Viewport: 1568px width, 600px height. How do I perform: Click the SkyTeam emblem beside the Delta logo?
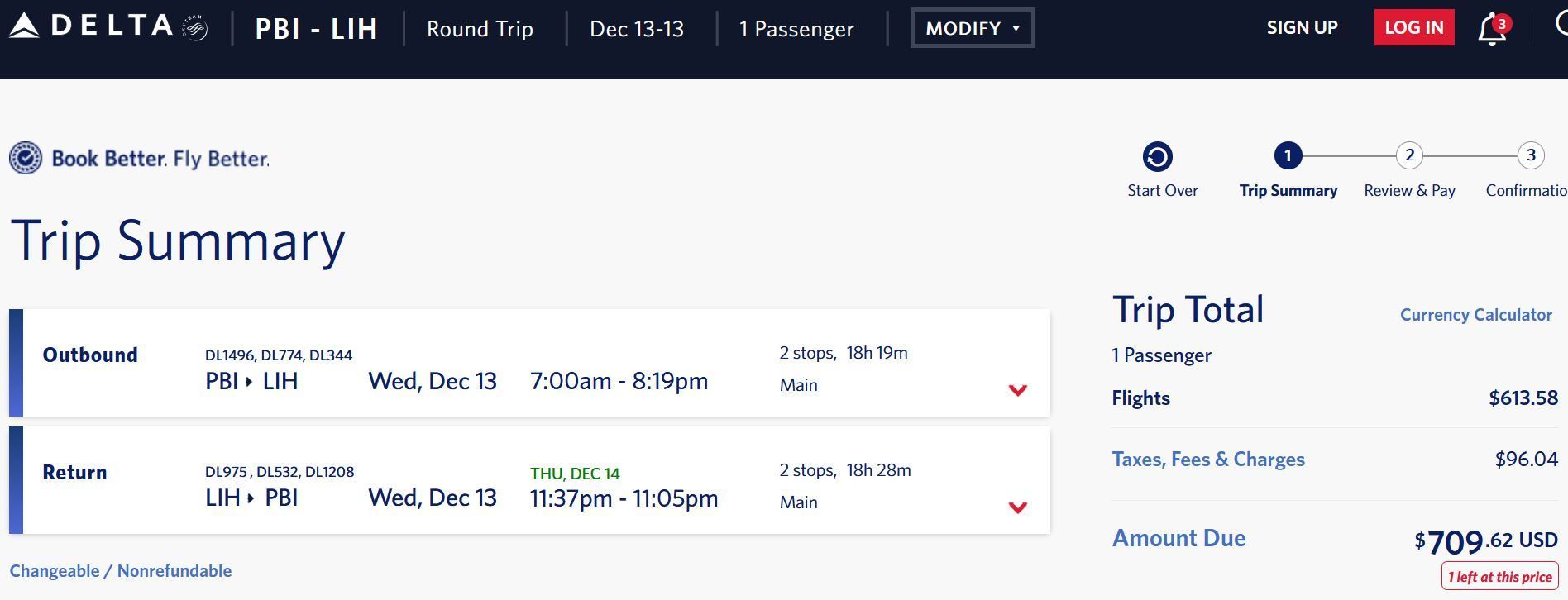click(x=195, y=28)
